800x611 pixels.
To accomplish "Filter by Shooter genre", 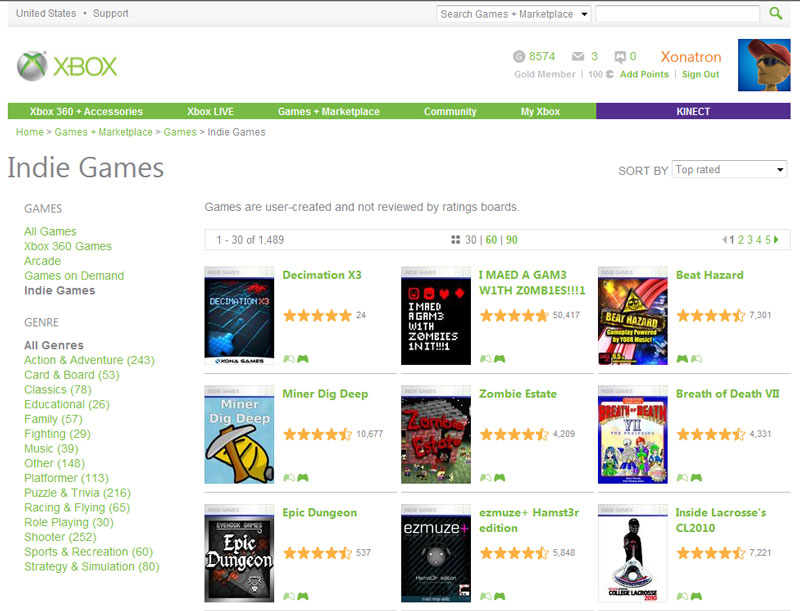I will tap(60, 537).
